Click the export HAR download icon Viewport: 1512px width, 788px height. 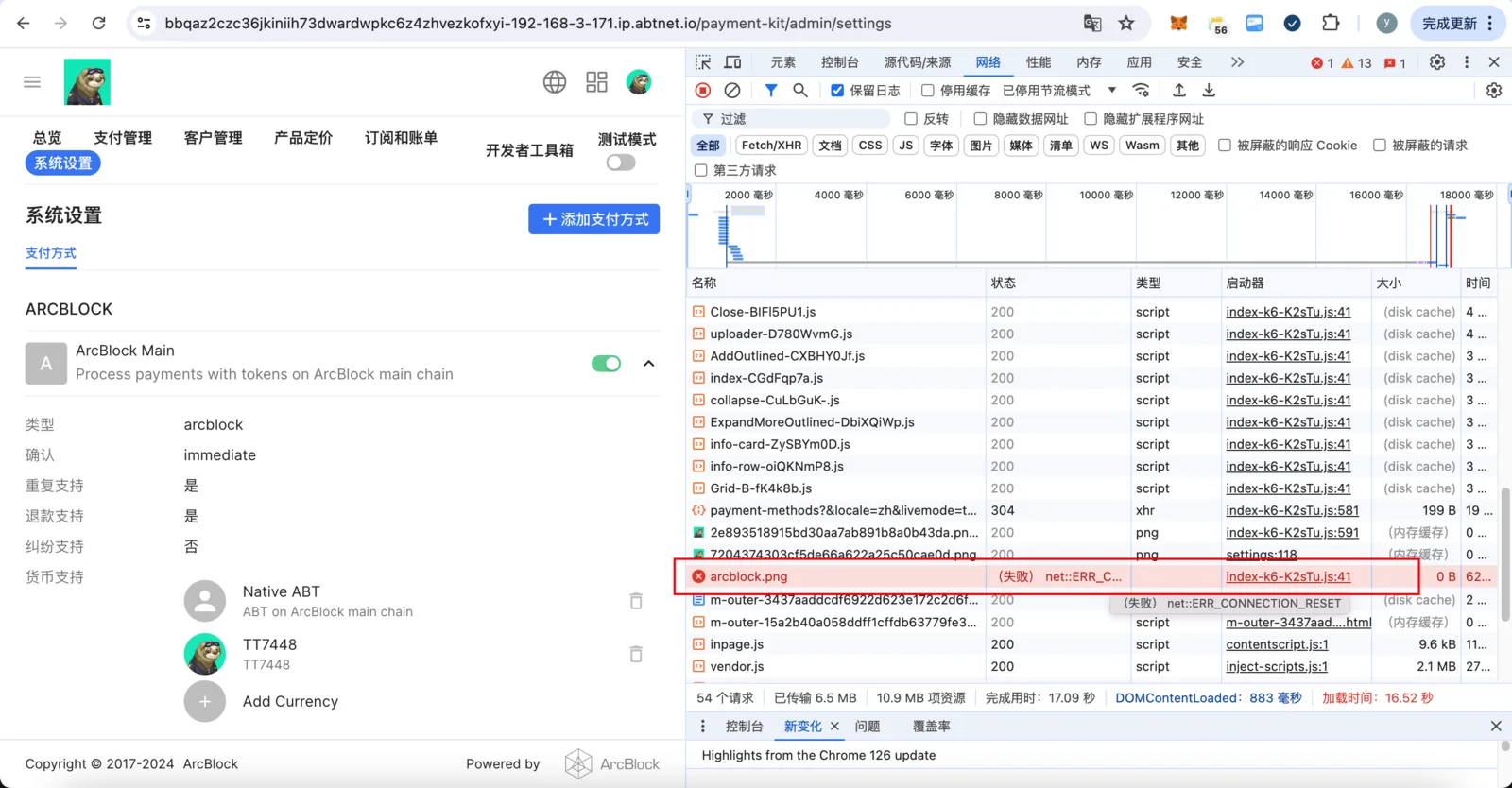[x=1209, y=91]
